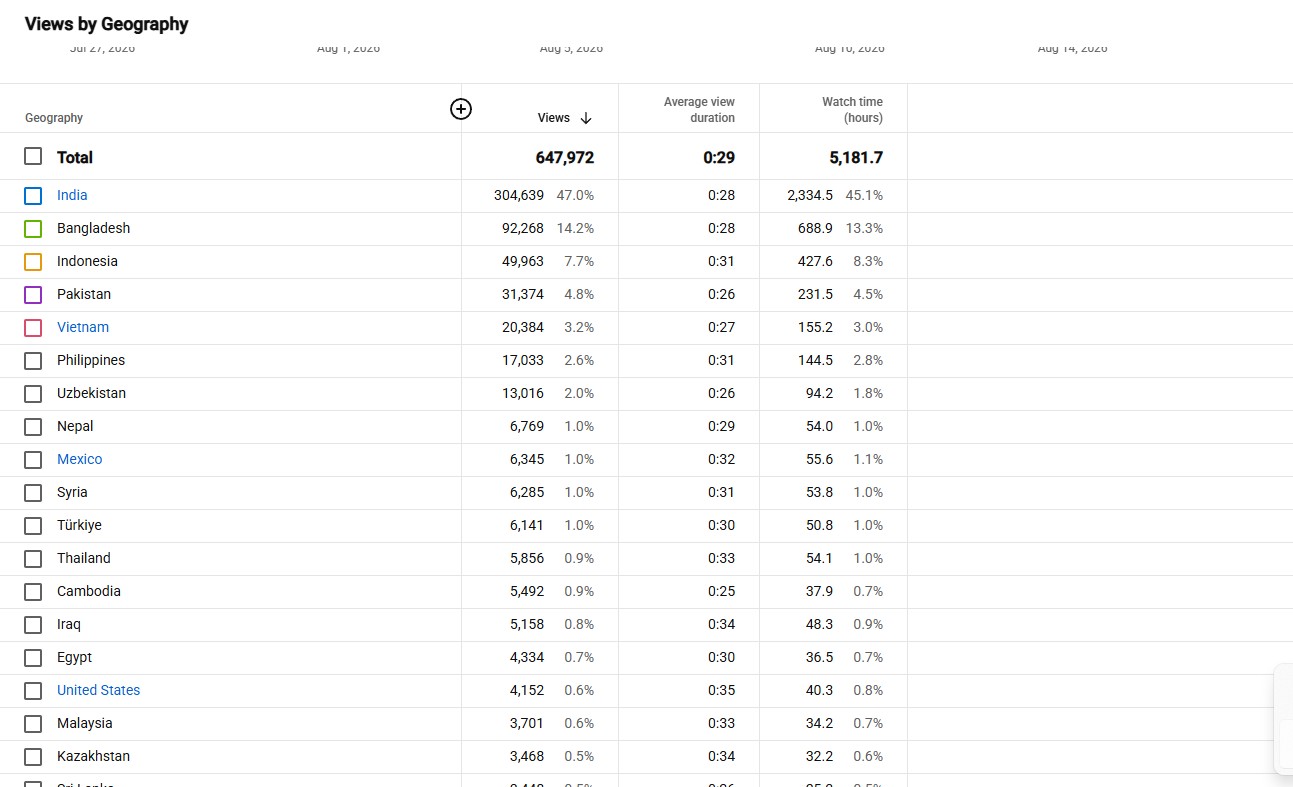Open the United States geography link
This screenshot has width=1293, height=787.
point(98,690)
